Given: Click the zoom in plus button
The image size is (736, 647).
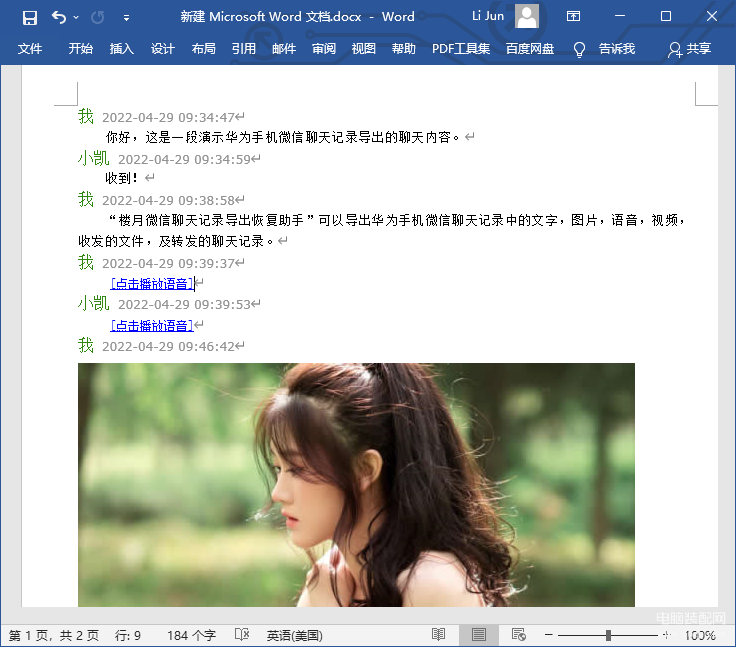Looking at the screenshot, I should click(667, 635).
